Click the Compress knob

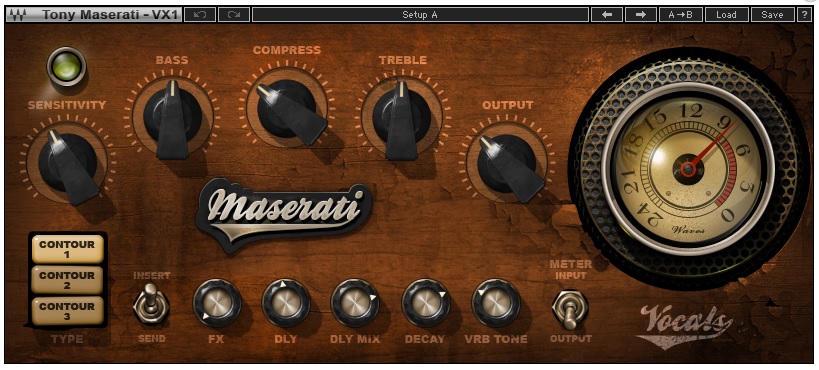click(x=287, y=109)
